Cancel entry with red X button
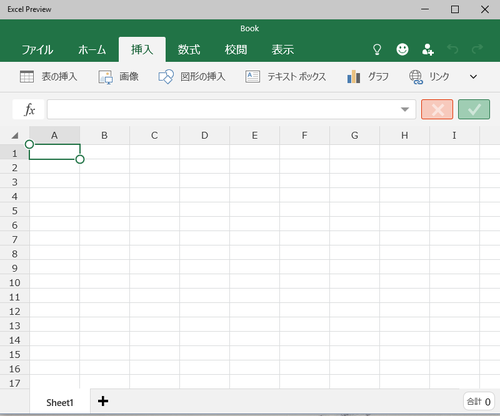The image size is (500, 416). click(x=437, y=109)
